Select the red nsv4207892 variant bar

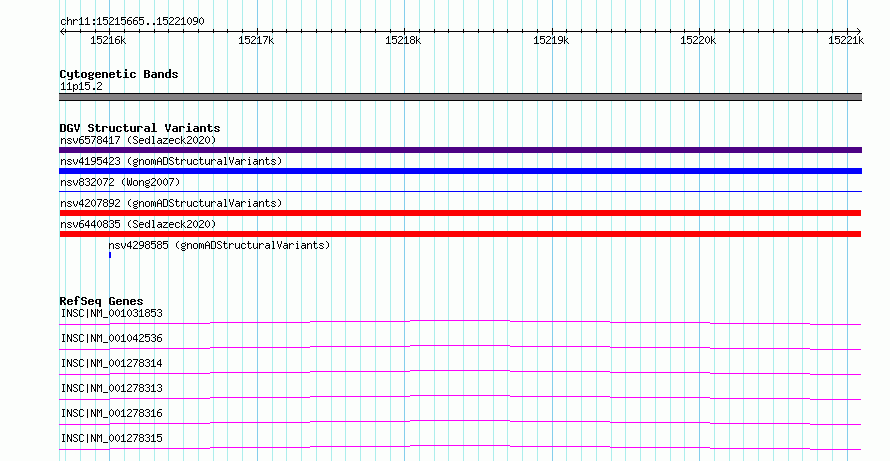[460, 213]
